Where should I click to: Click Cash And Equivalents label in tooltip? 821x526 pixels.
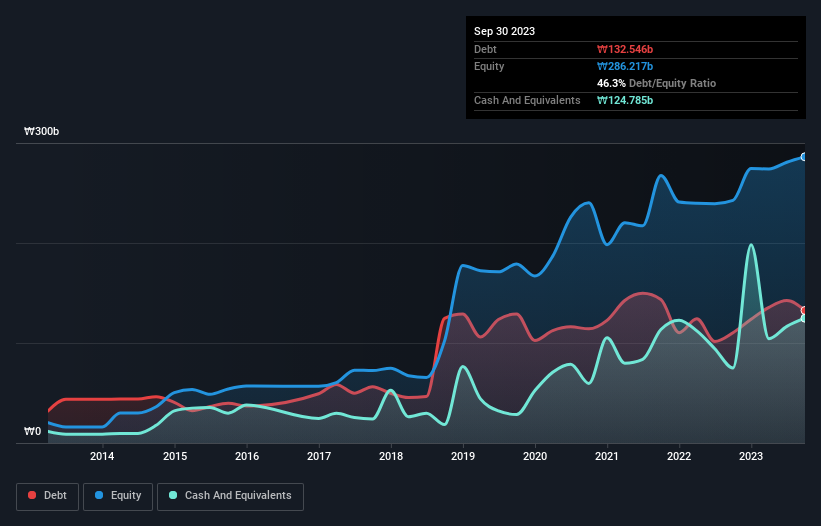click(x=527, y=100)
